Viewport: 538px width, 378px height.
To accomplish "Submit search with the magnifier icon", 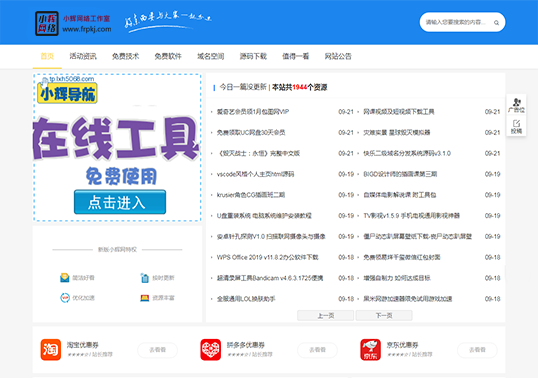I will click(496, 23).
